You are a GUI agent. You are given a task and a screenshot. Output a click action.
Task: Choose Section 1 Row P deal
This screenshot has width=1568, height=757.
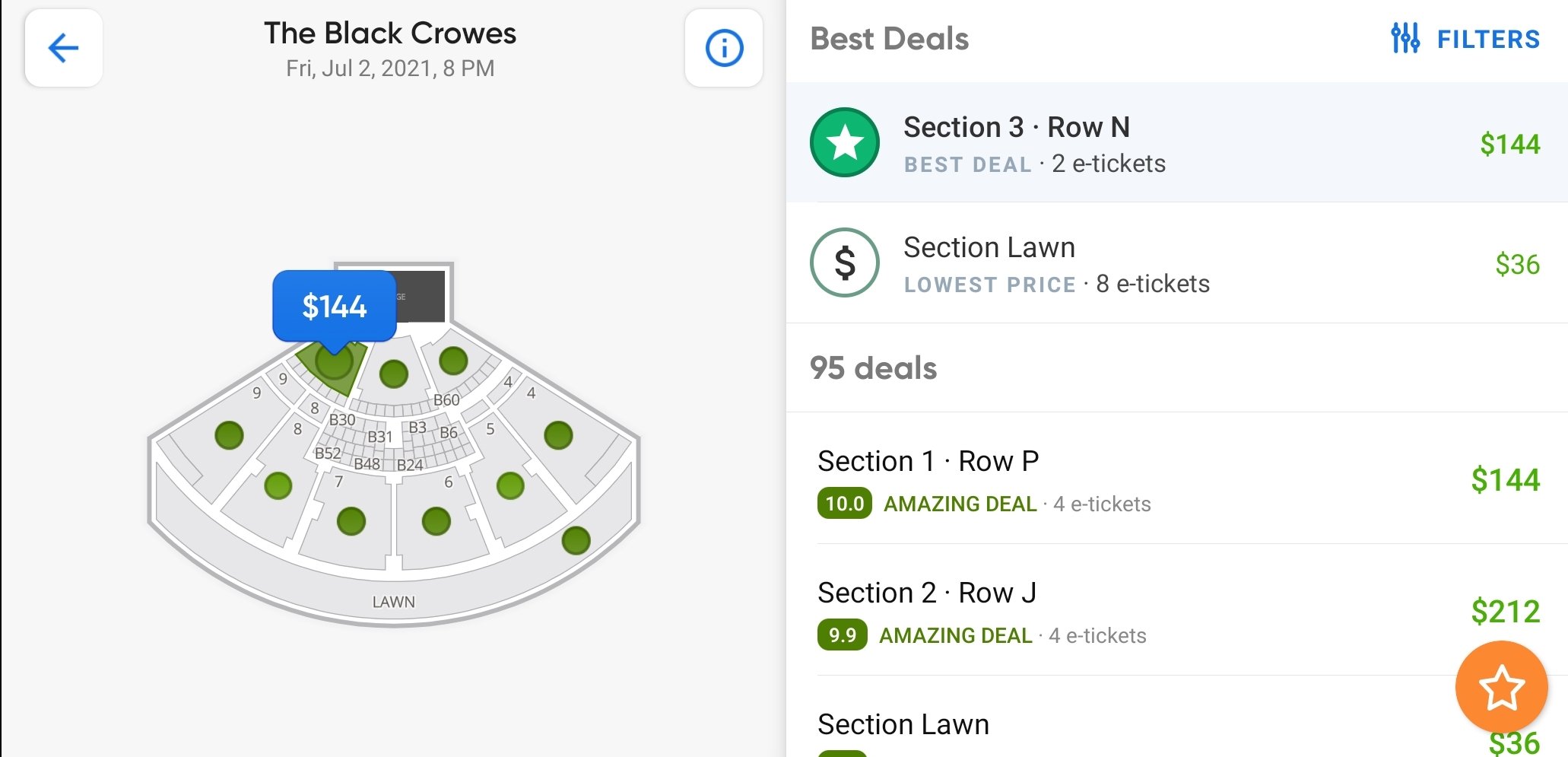click(1177, 479)
